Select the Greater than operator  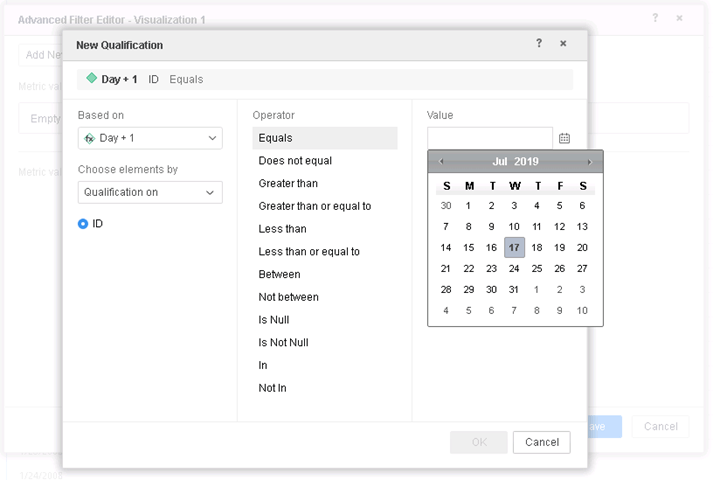click(x=288, y=184)
